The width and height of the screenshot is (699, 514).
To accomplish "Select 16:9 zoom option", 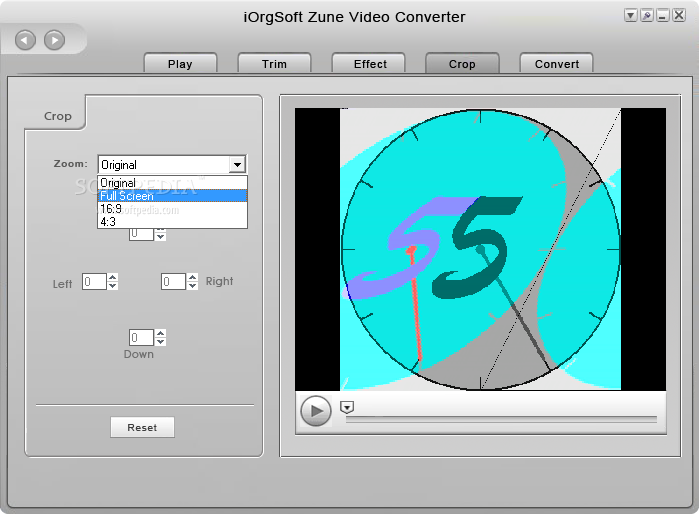I will pos(172,209).
